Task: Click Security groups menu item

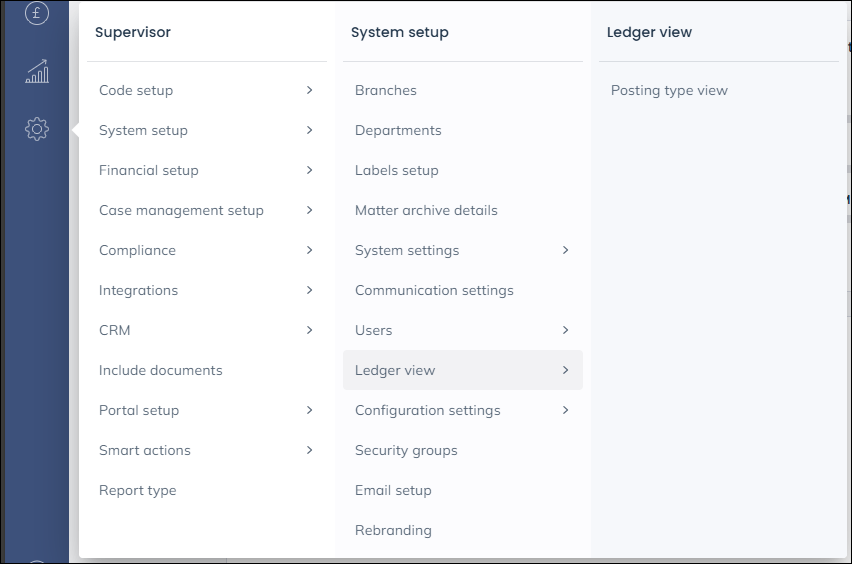Action: pyautogui.click(x=406, y=450)
